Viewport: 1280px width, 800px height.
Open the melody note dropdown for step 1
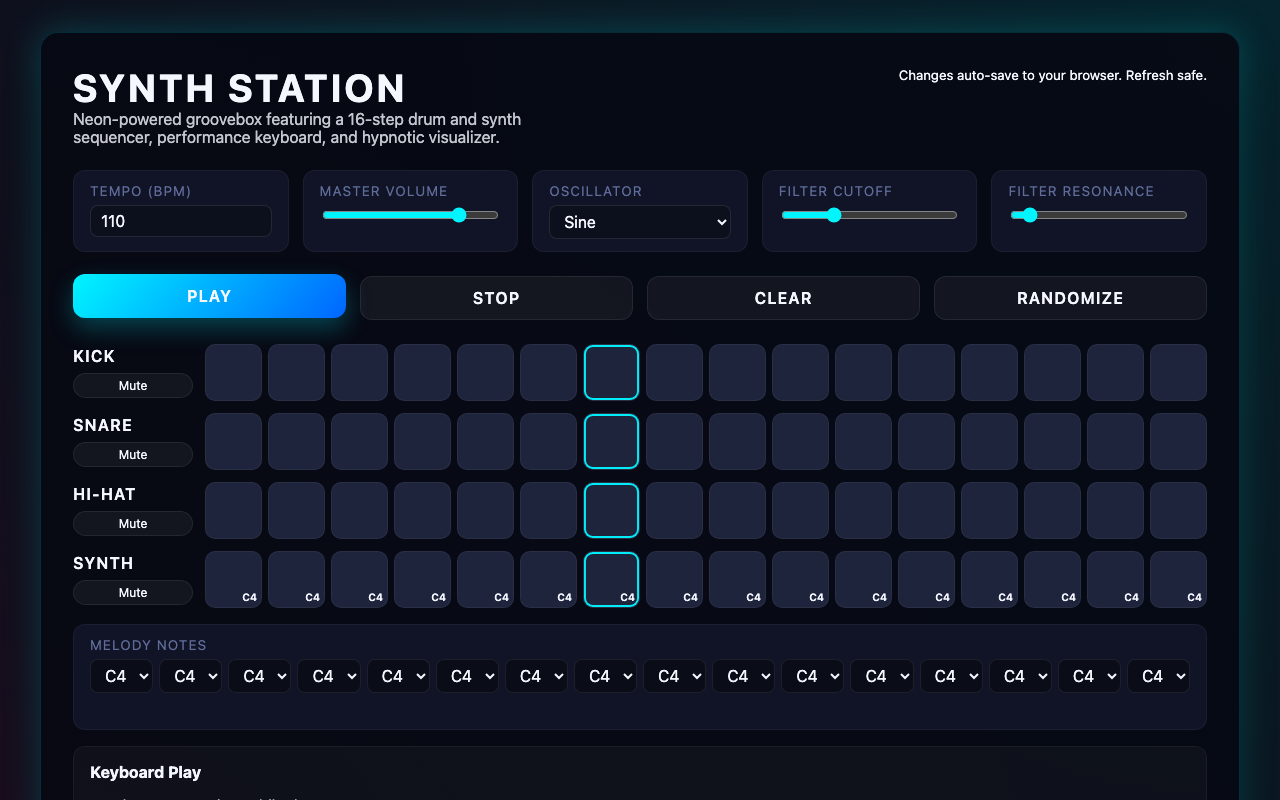pyautogui.click(x=121, y=676)
